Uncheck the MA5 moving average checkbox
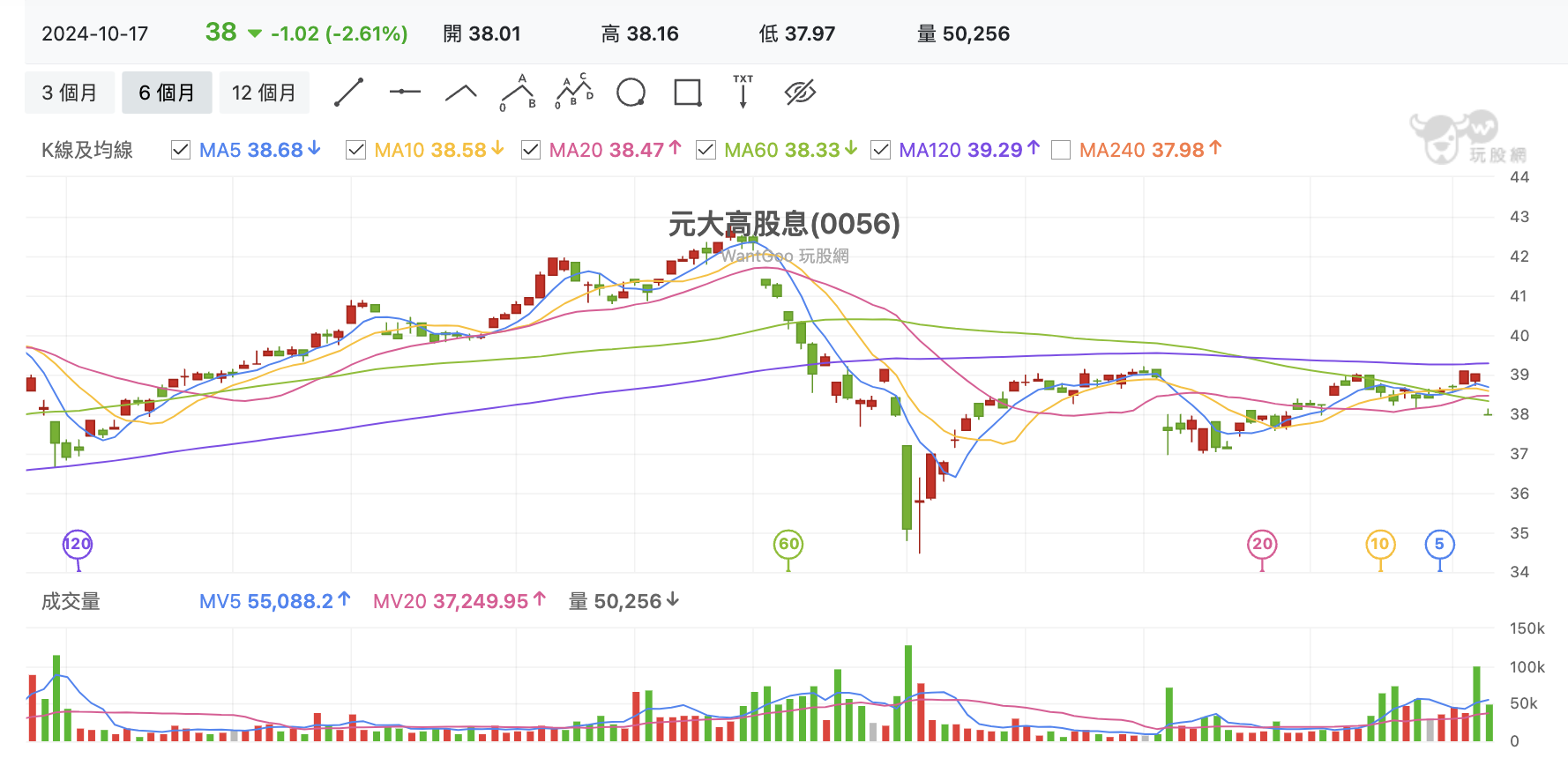Image resolution: width=1568 pixels, height=758 pixels. (x=181, y=150)
